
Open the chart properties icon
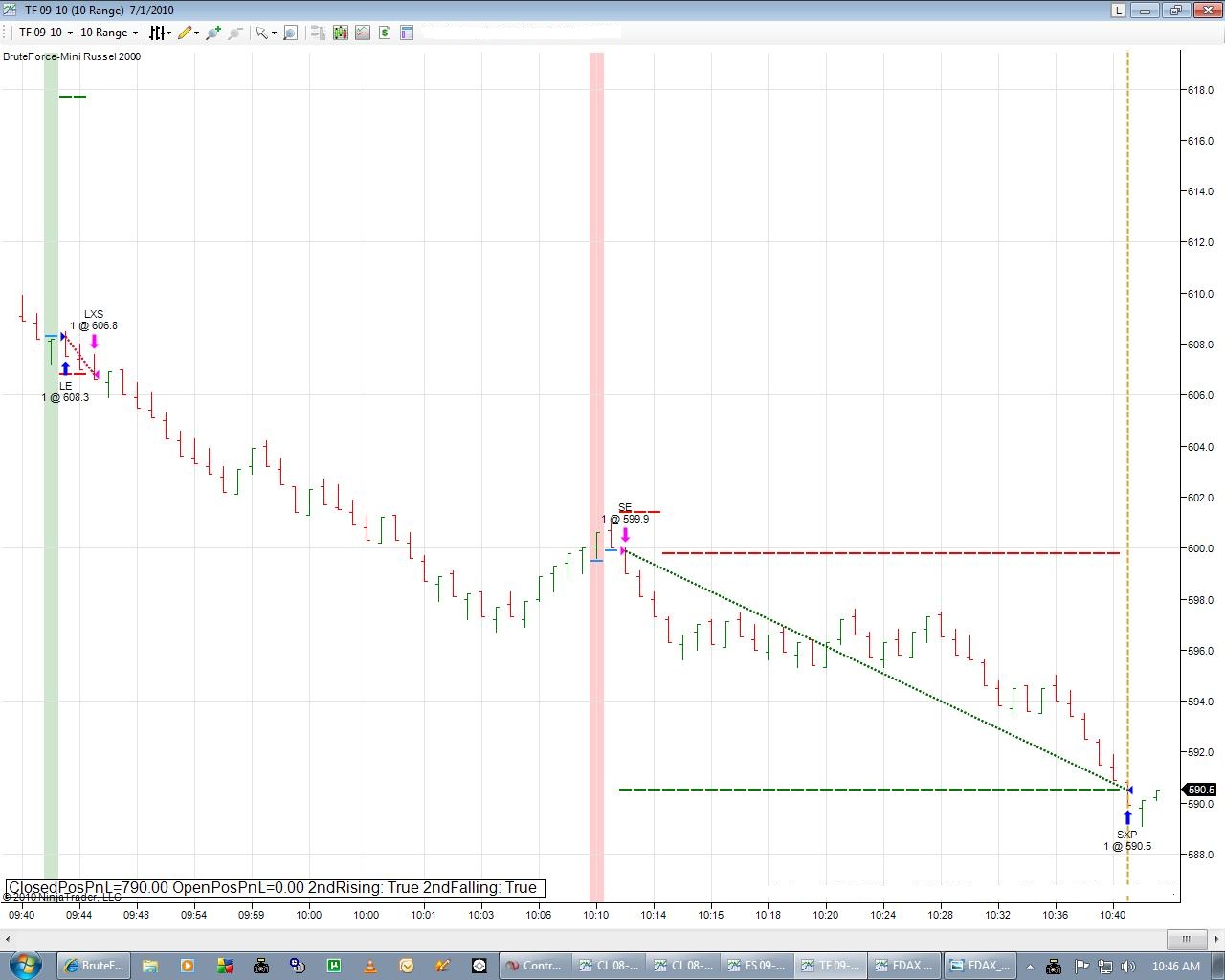pos(407,33)
